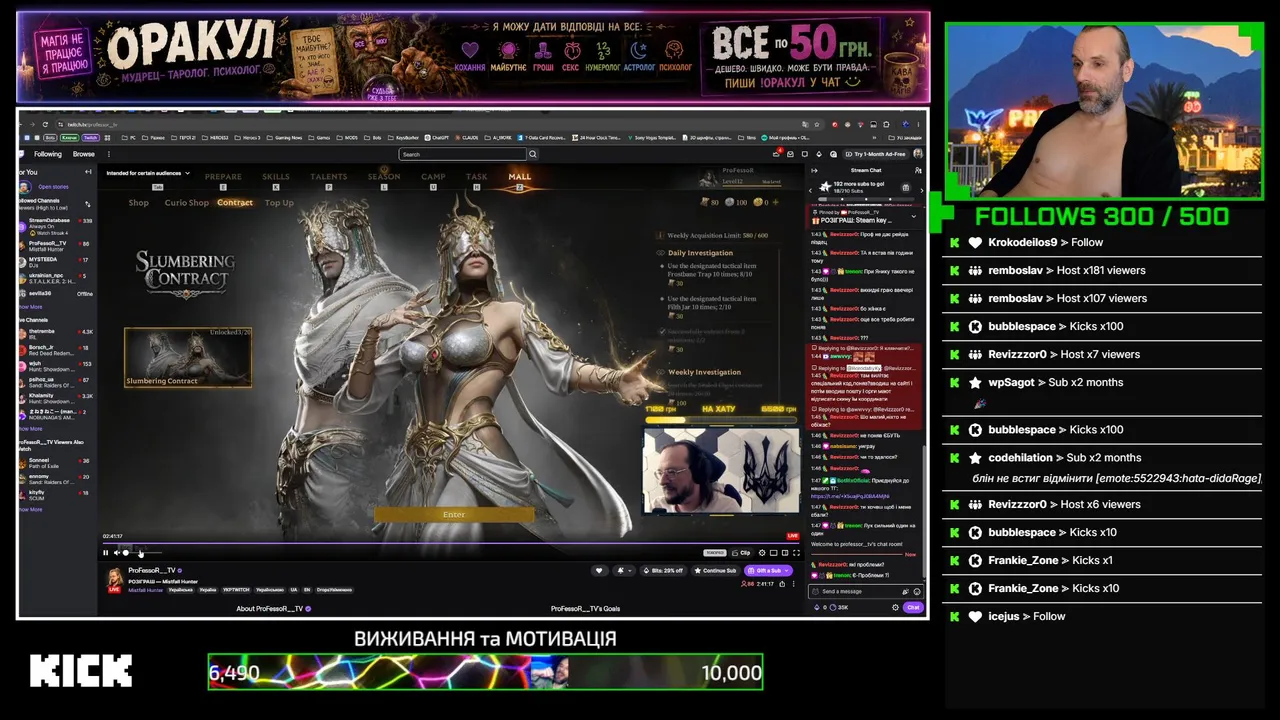Select the CAMP game tab
Viewport: 1280px width, 720px height.
pos(433,177)
